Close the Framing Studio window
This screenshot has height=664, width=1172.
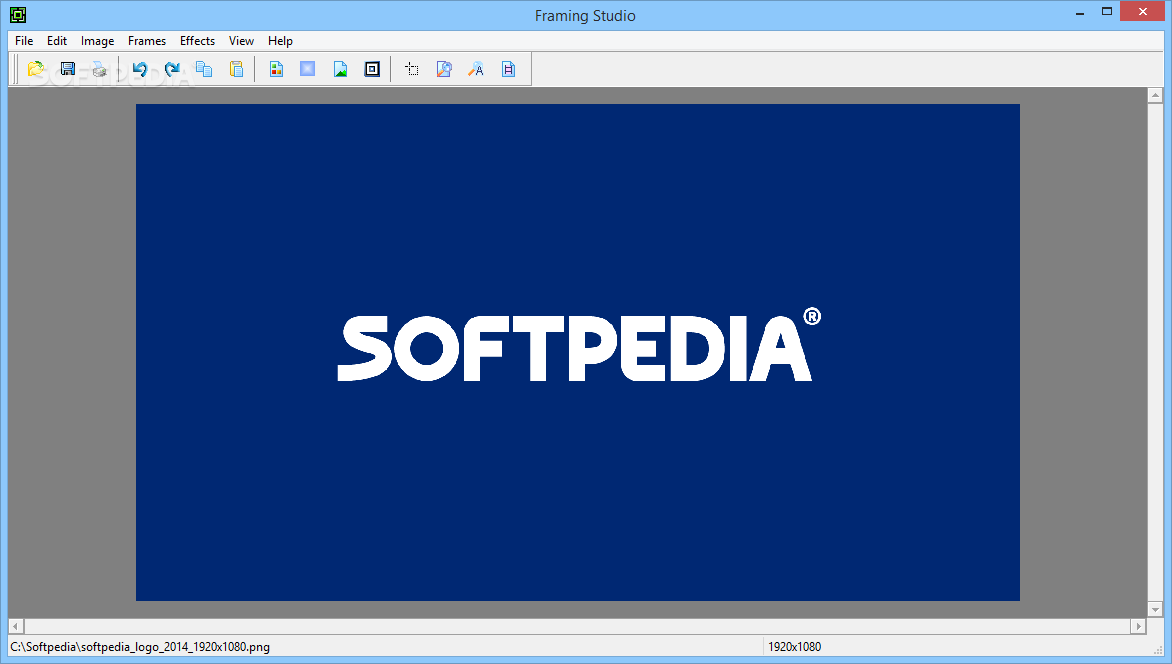(x=1142, y=11)
